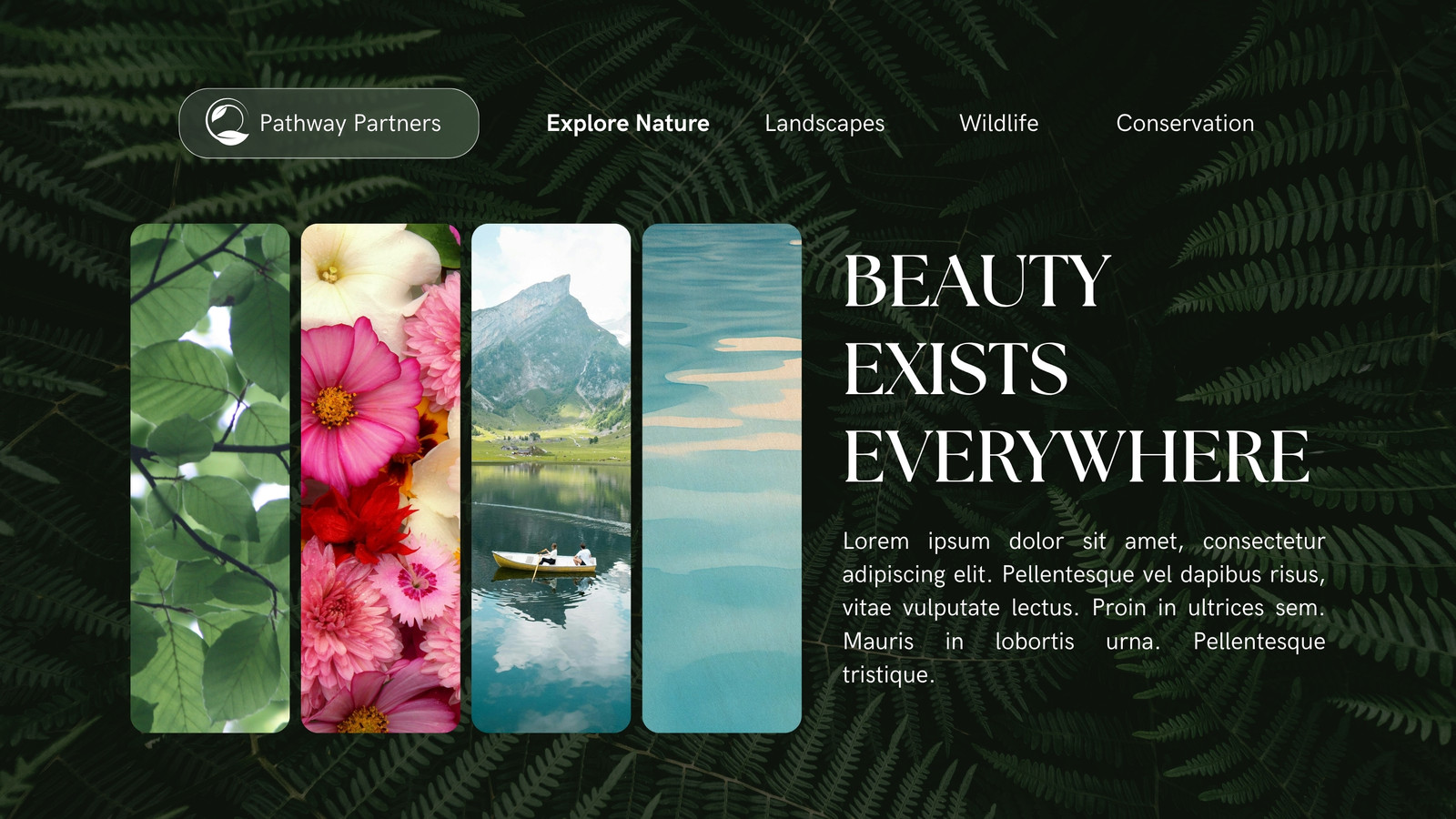The width and height of the screenshot is (1456, 819).
Task: Click the Lorem ipsum paragraph text
Action: 1084,608
